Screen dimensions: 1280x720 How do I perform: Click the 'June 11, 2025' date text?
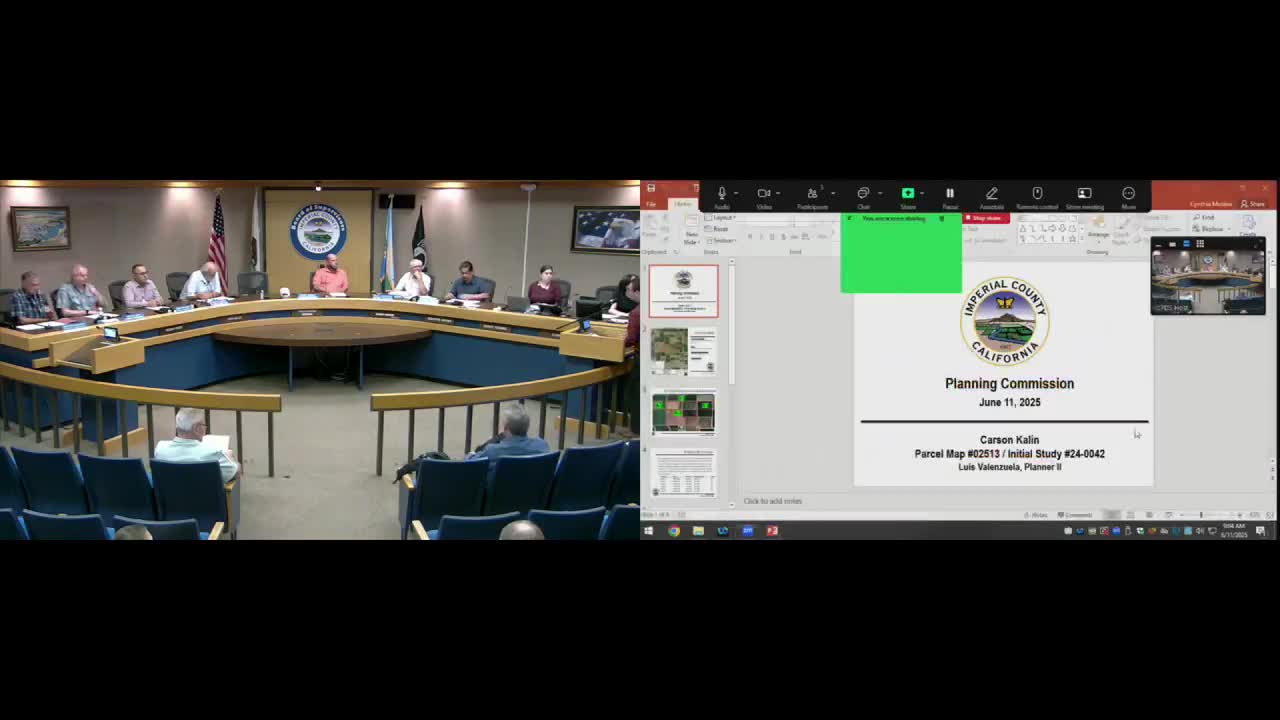pos(1010,402)
